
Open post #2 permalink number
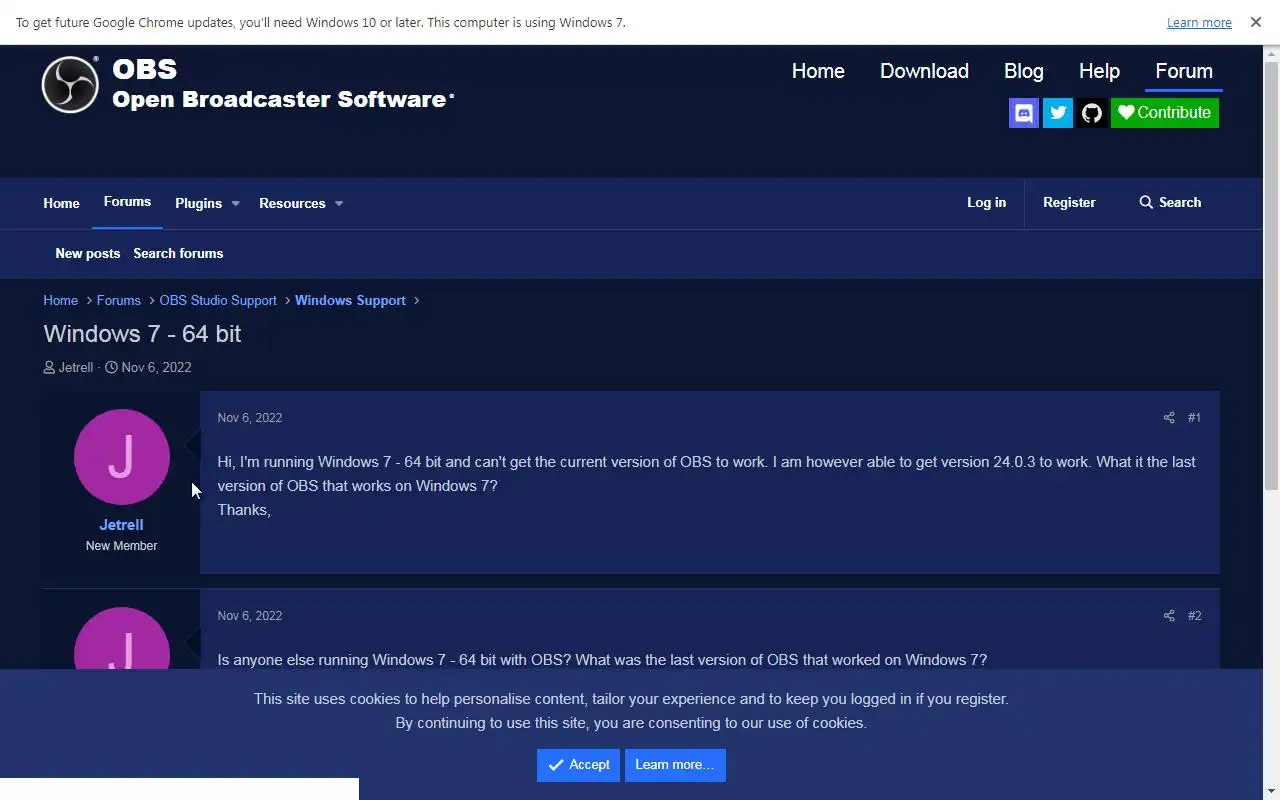[x=1194, y=616]
